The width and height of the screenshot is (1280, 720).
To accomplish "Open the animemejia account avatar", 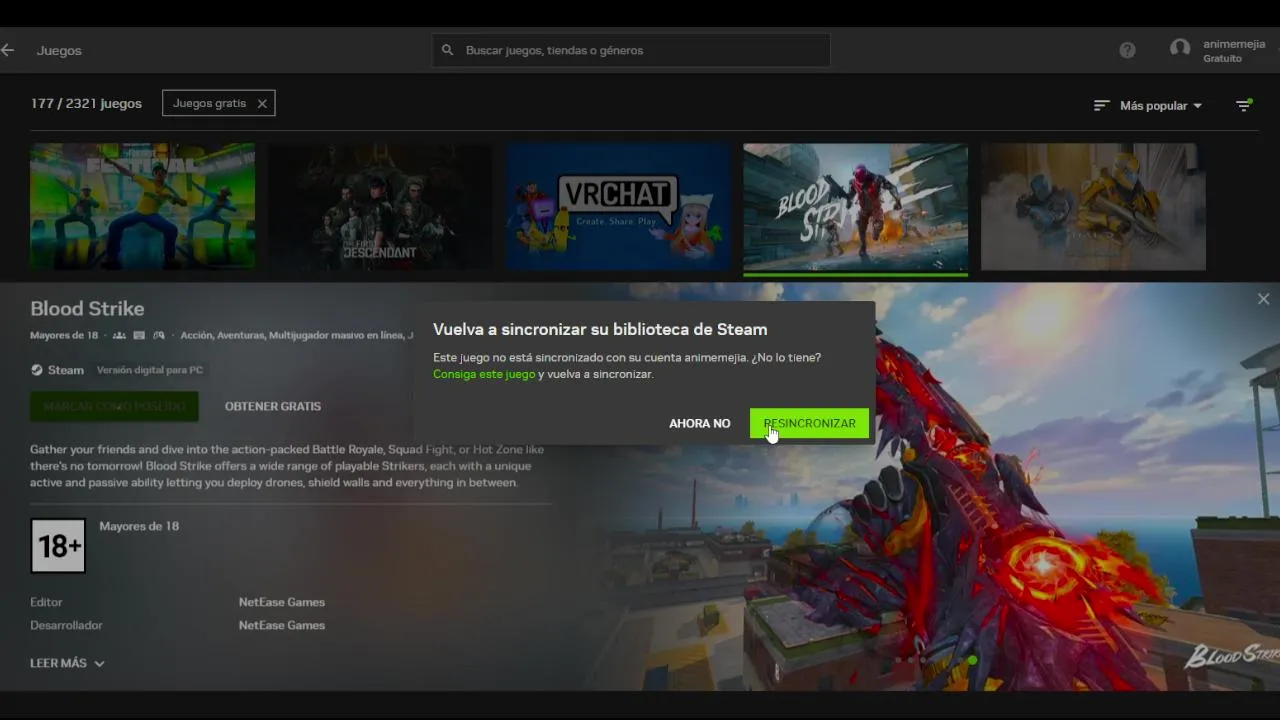I will 1180,49.
